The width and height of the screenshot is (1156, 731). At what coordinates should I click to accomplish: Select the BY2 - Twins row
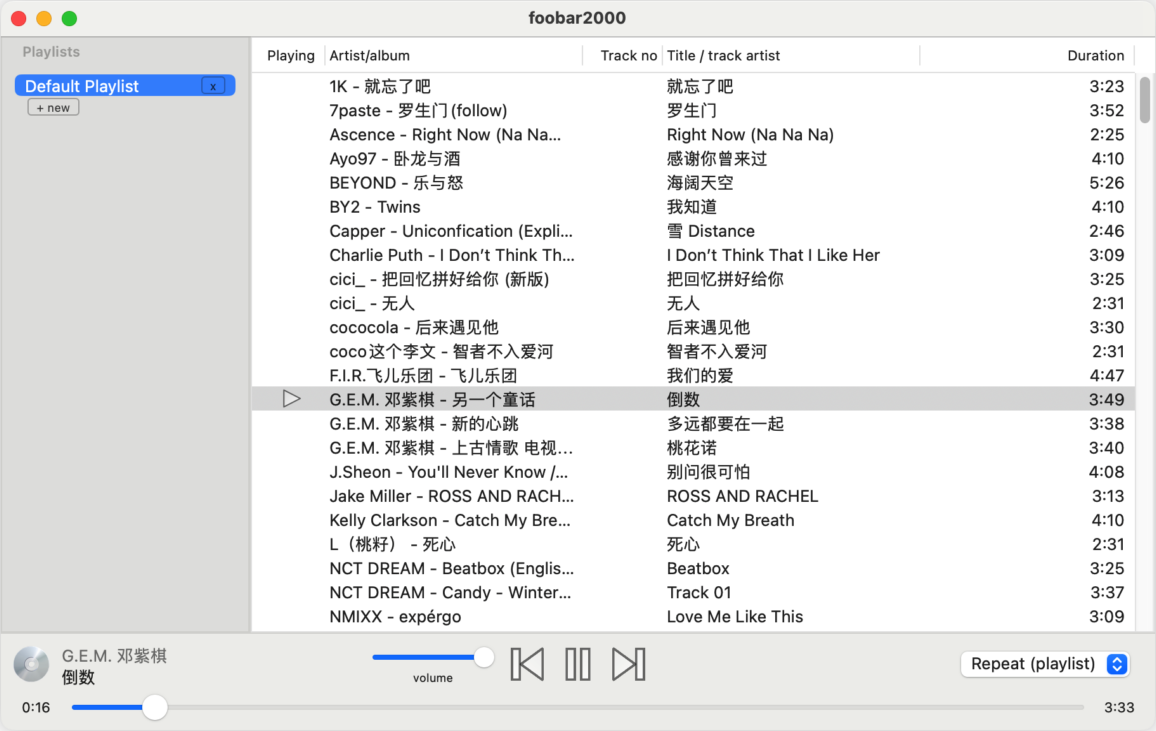[x=693, y=207]
